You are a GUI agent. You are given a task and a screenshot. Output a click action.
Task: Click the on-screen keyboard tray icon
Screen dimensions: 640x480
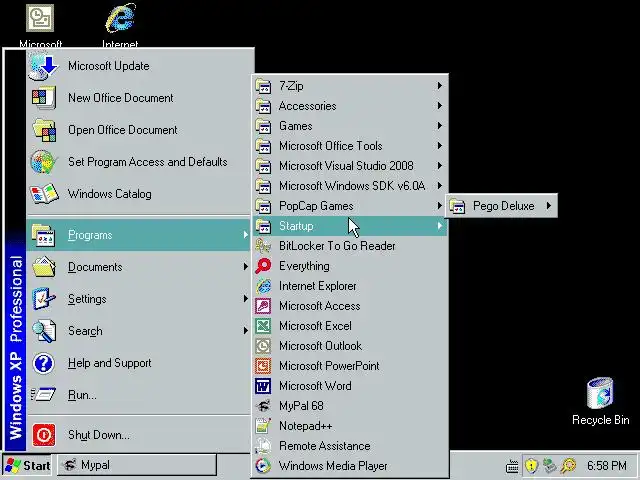512,466
